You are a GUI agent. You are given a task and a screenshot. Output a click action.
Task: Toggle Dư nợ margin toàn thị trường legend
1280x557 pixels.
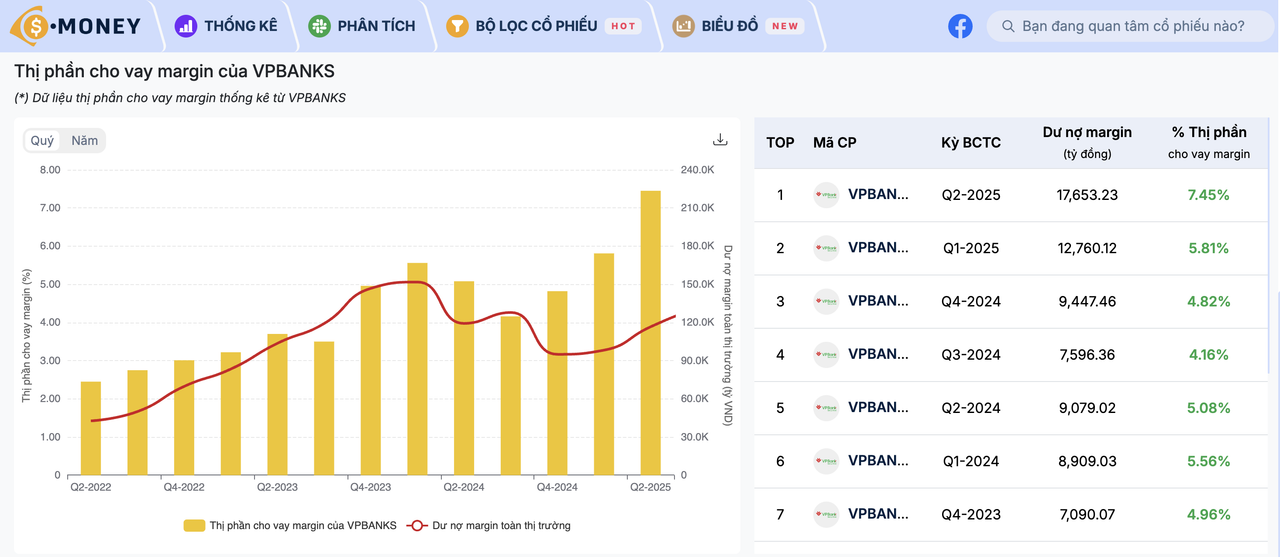pyautogui.click(x=489, y=525)
